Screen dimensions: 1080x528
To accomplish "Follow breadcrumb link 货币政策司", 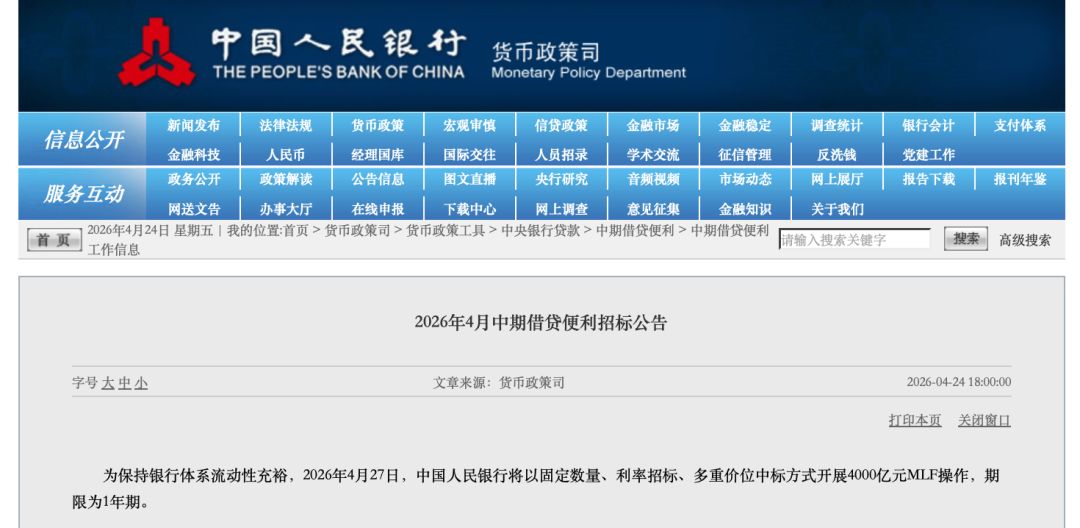I will [x=357, y=231].
